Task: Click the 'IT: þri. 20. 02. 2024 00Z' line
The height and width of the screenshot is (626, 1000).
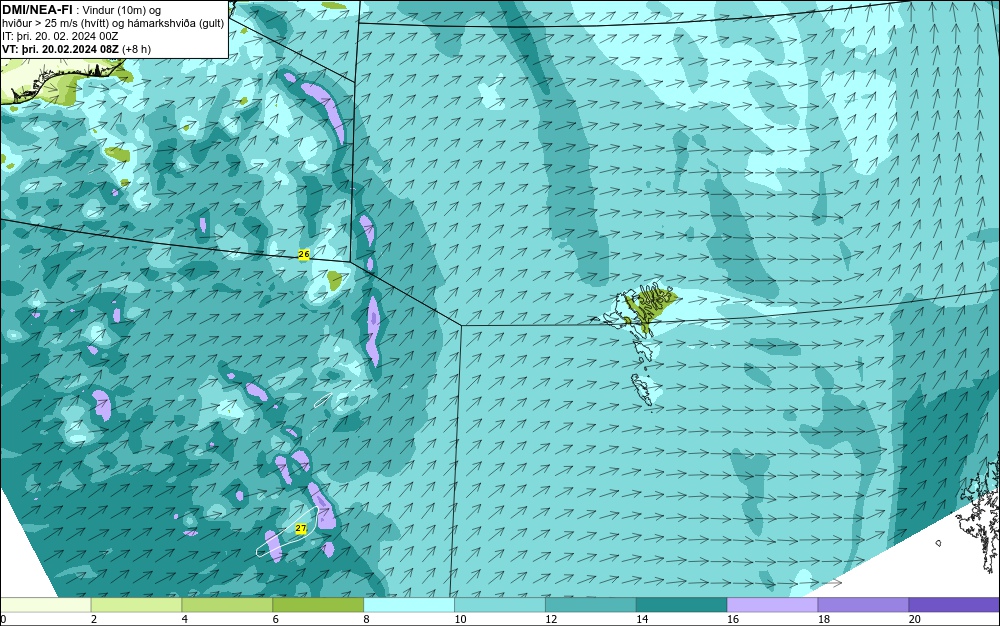Action: pyautogui.click(x=60, y=36)
